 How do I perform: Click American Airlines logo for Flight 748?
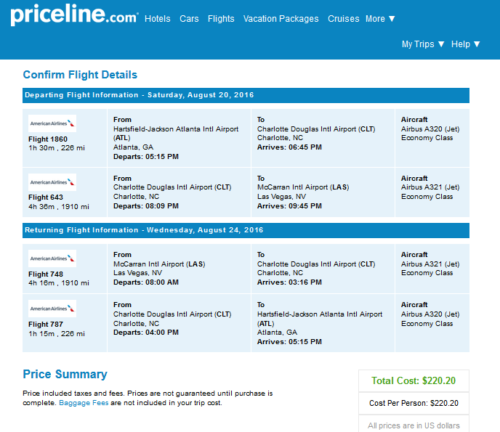click(52, 258)
